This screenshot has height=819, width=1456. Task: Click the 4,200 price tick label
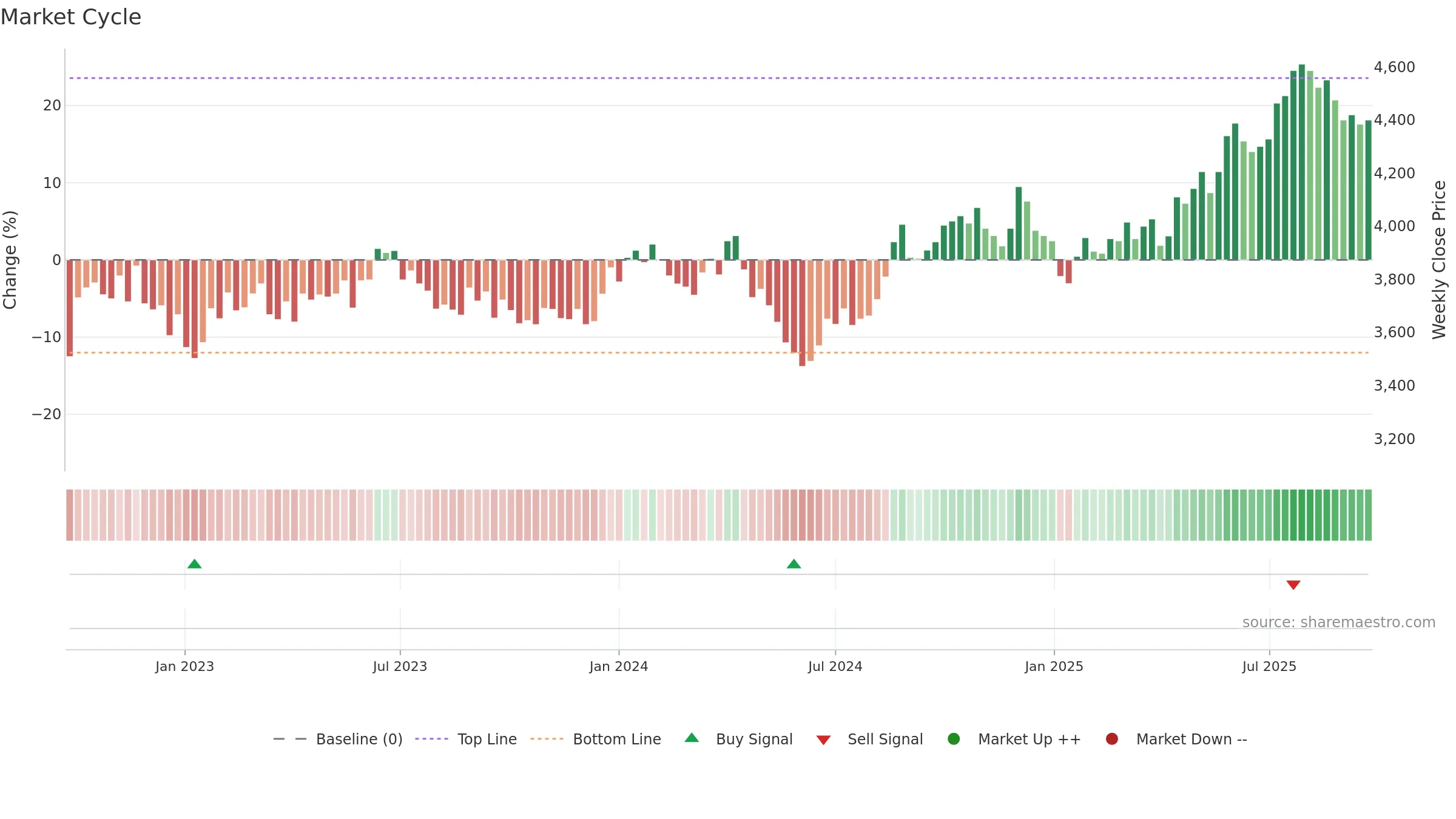pyautogui.click(x=1394, y=174)
